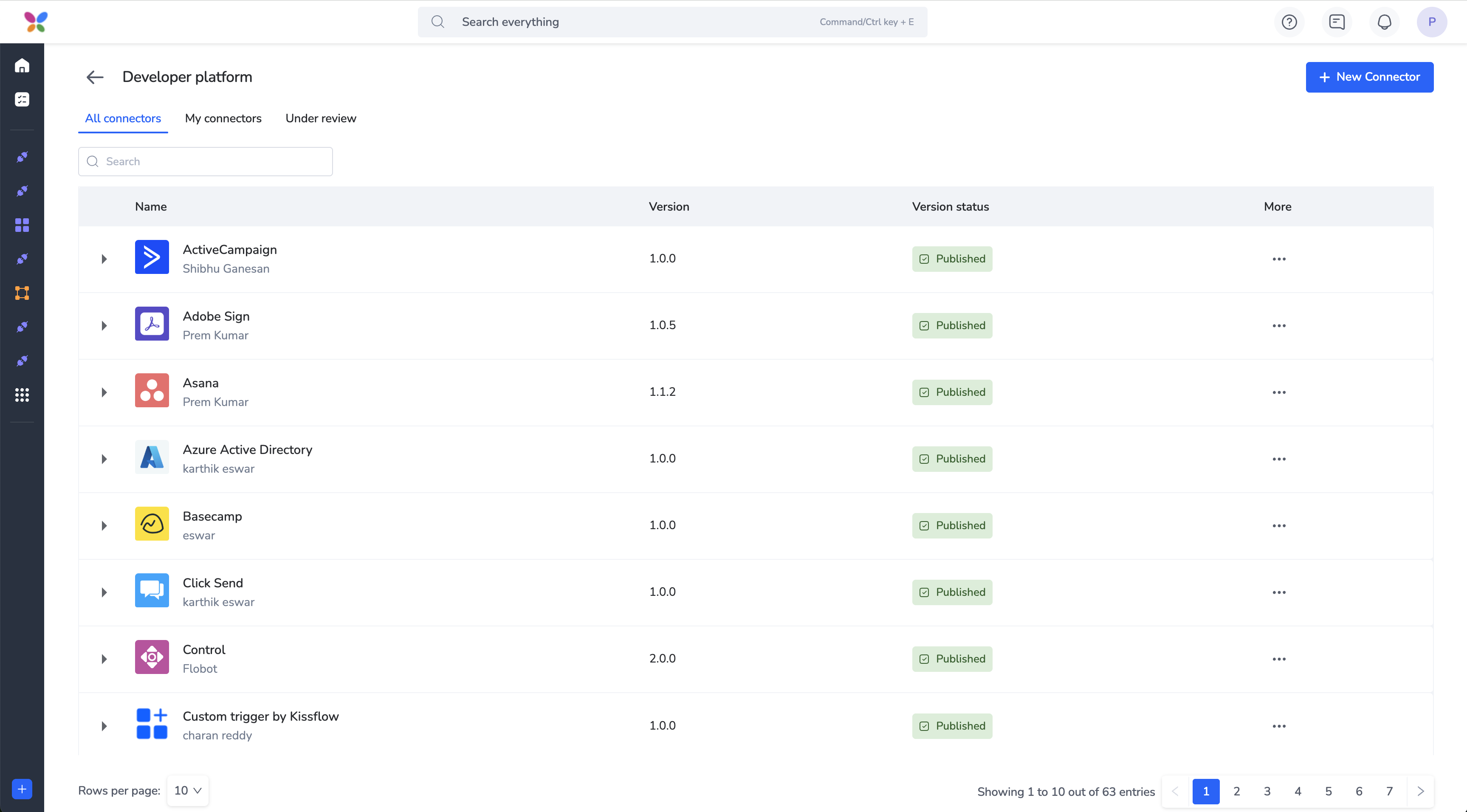Image resolution: width=1467 pixels, height=812 pixels.
Task: Open the four-square dashboard sidebar icon
Action: [22, 225]
